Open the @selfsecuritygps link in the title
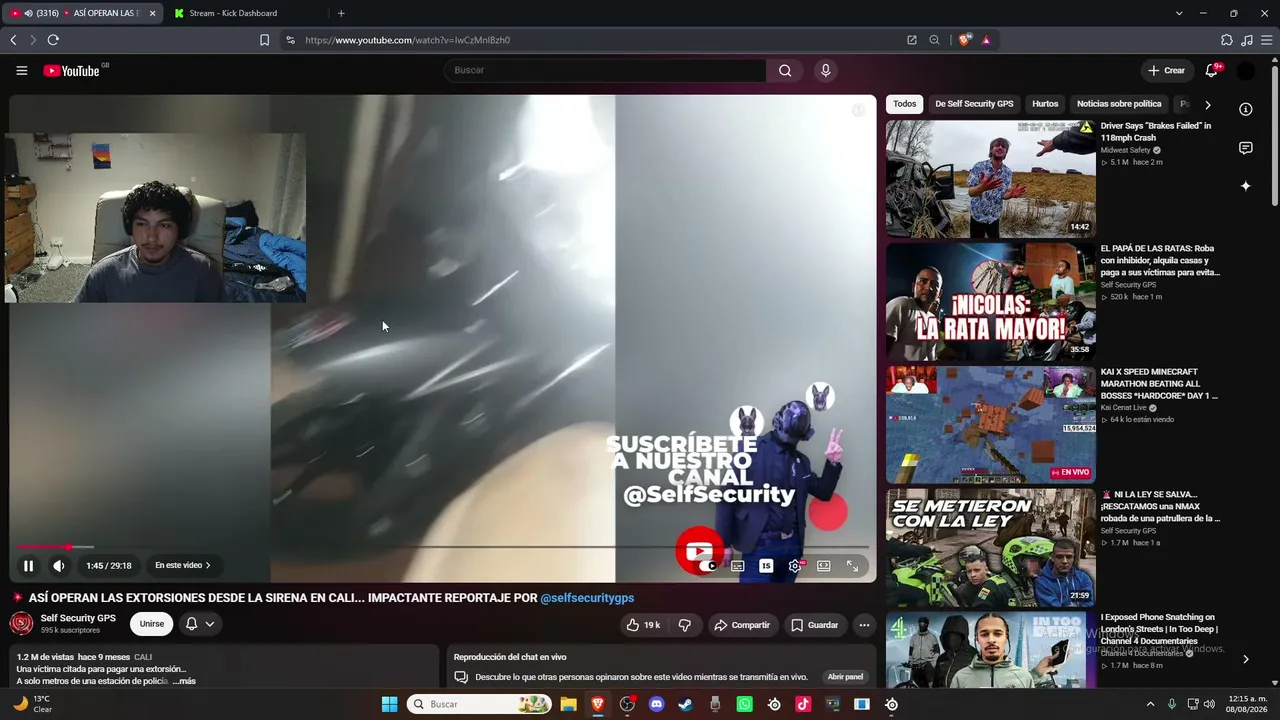 (x=587, y=598)
